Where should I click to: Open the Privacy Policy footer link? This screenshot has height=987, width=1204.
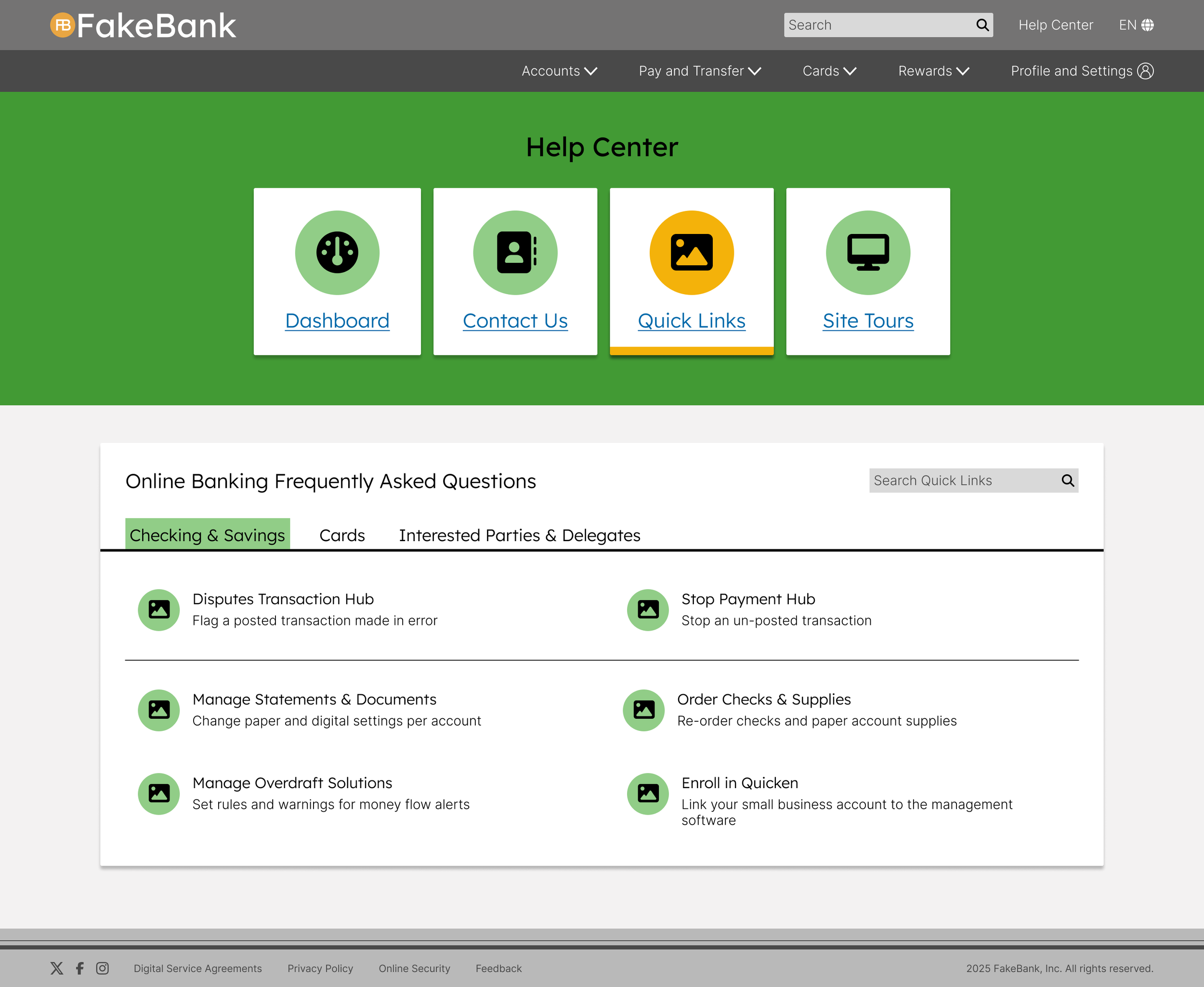[x=320, y=968]
